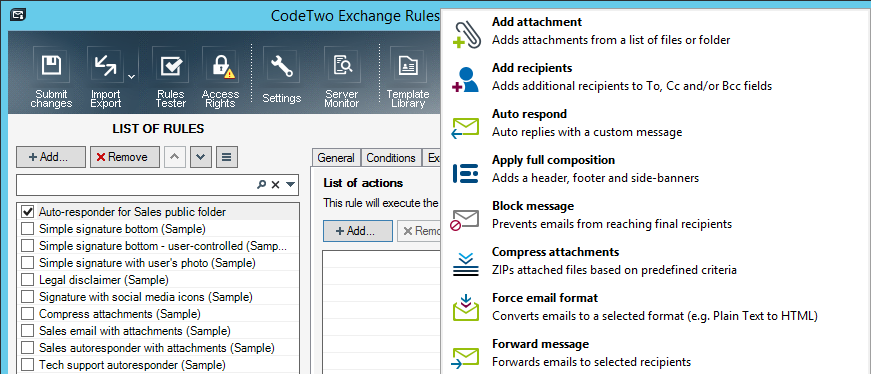The image size is (871, 374).
Task: Select 'Legal disclaimer (Sample)' rule name
Action: pyautogui.click(x=104, y=280)
